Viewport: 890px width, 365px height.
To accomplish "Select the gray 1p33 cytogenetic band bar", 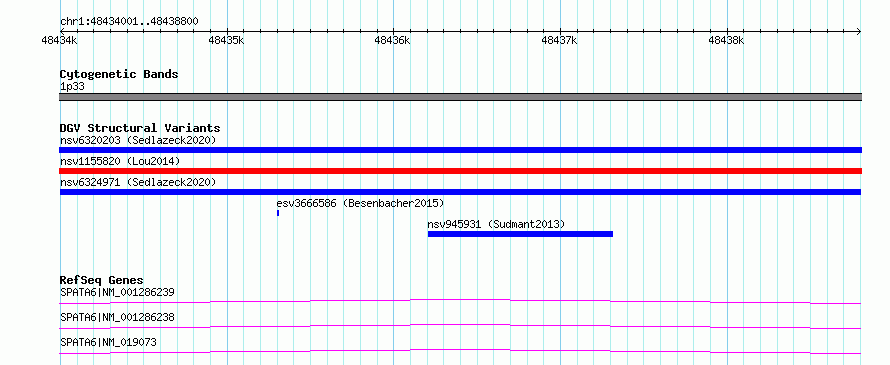I will pyautogui.click(x=460, y=97).
